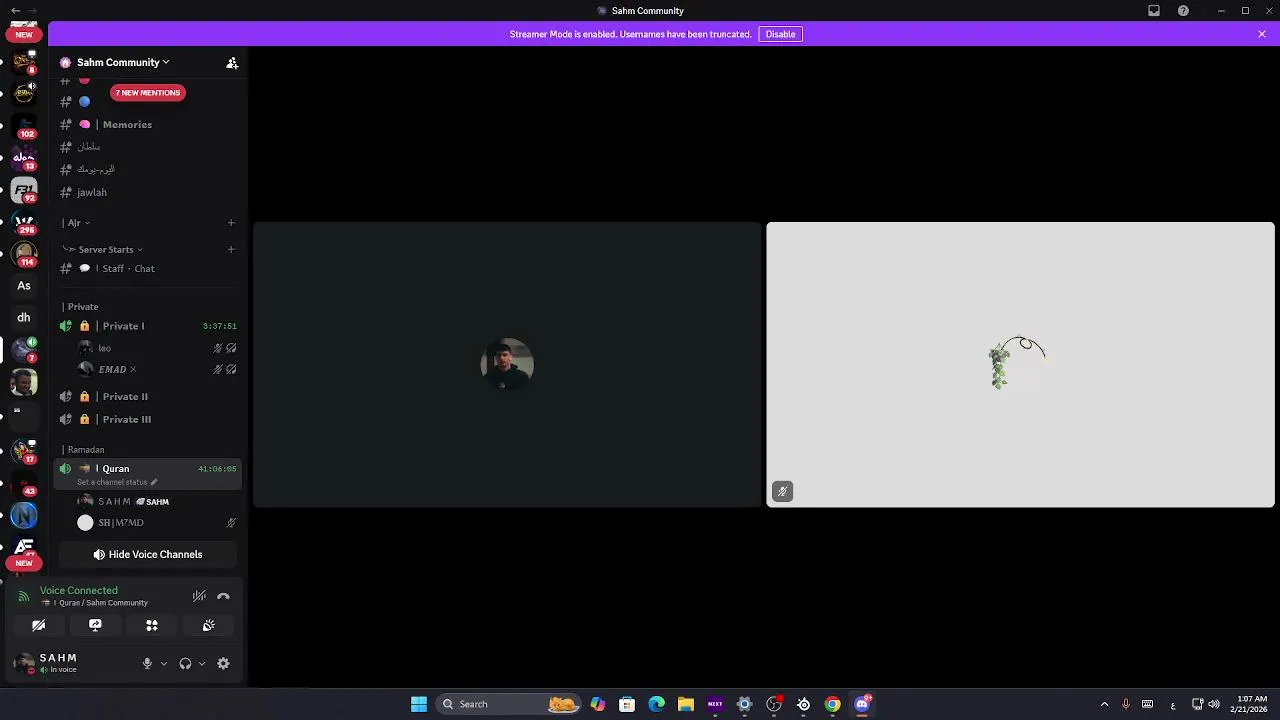Viewport: 1280px width, 720px height.
Task: Click the bottom NEW unread indicator
Action: click(x=24, y=563)
